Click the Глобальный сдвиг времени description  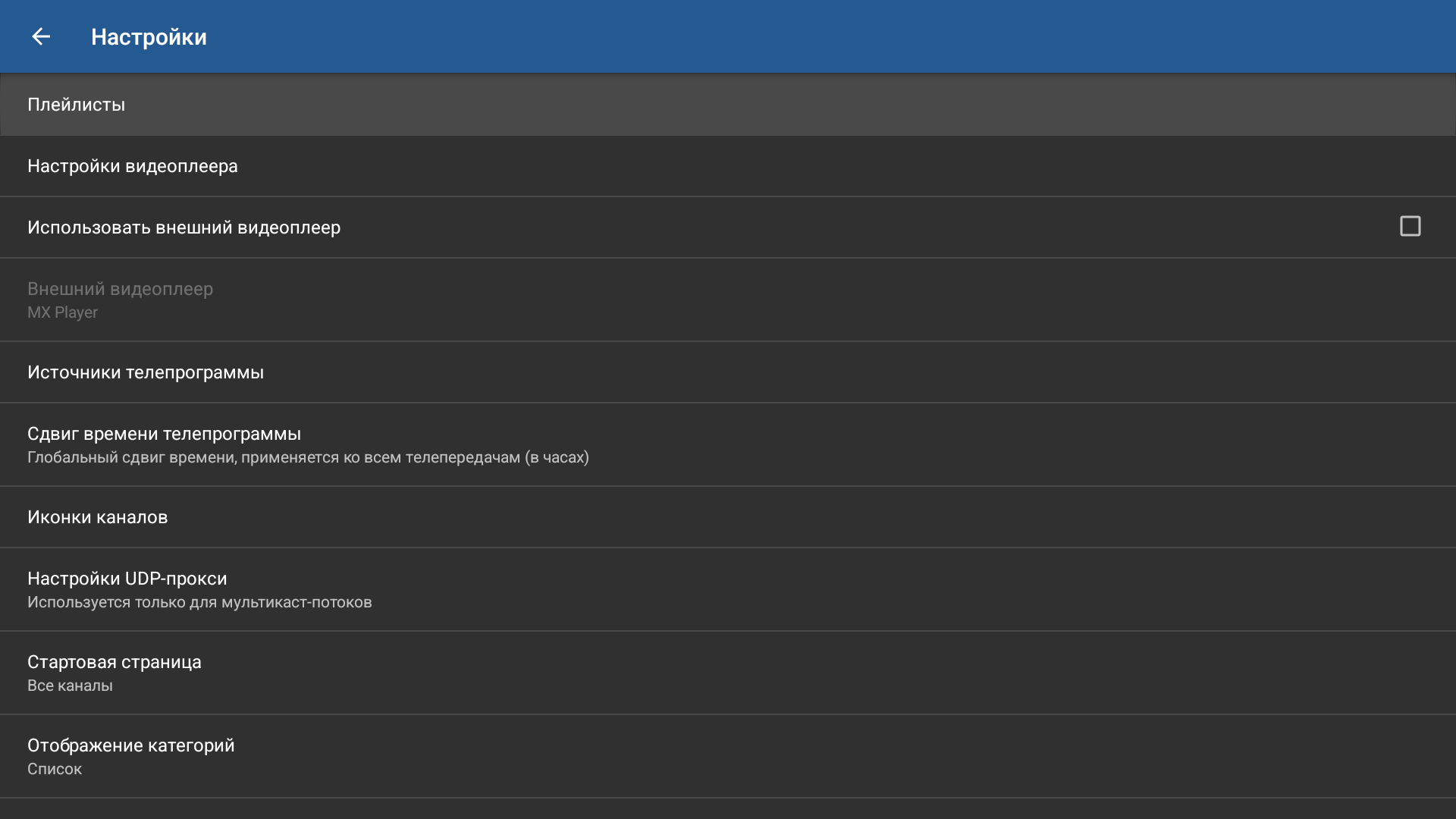308,457
